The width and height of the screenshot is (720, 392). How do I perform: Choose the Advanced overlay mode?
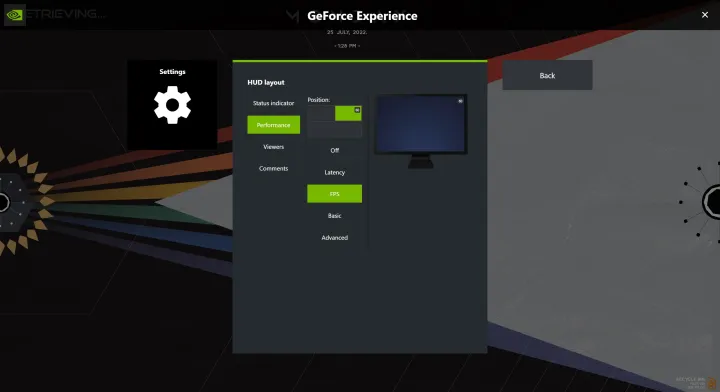click(334, 237)
